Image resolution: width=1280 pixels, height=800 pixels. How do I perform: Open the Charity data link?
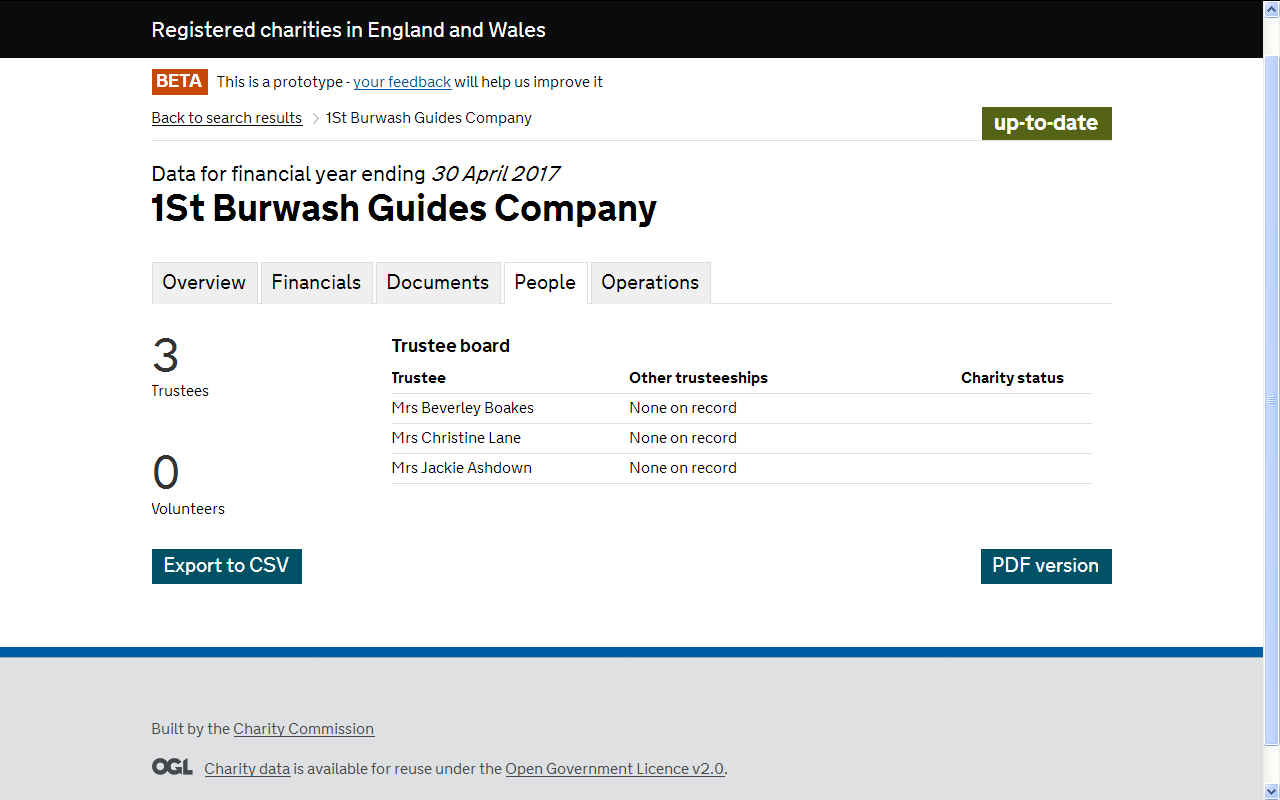point(247,769)
